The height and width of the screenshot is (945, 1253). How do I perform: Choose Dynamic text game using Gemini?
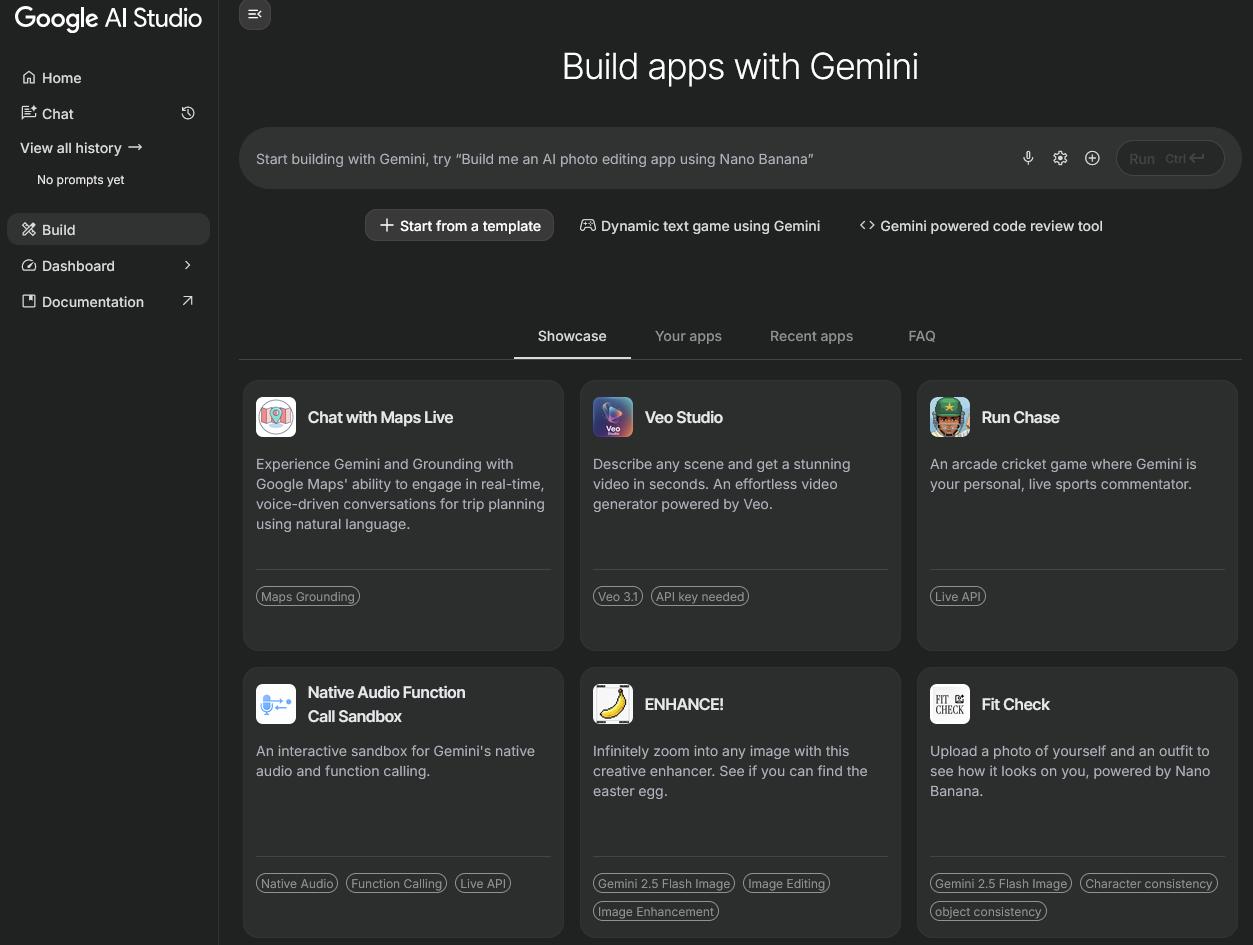700,226
